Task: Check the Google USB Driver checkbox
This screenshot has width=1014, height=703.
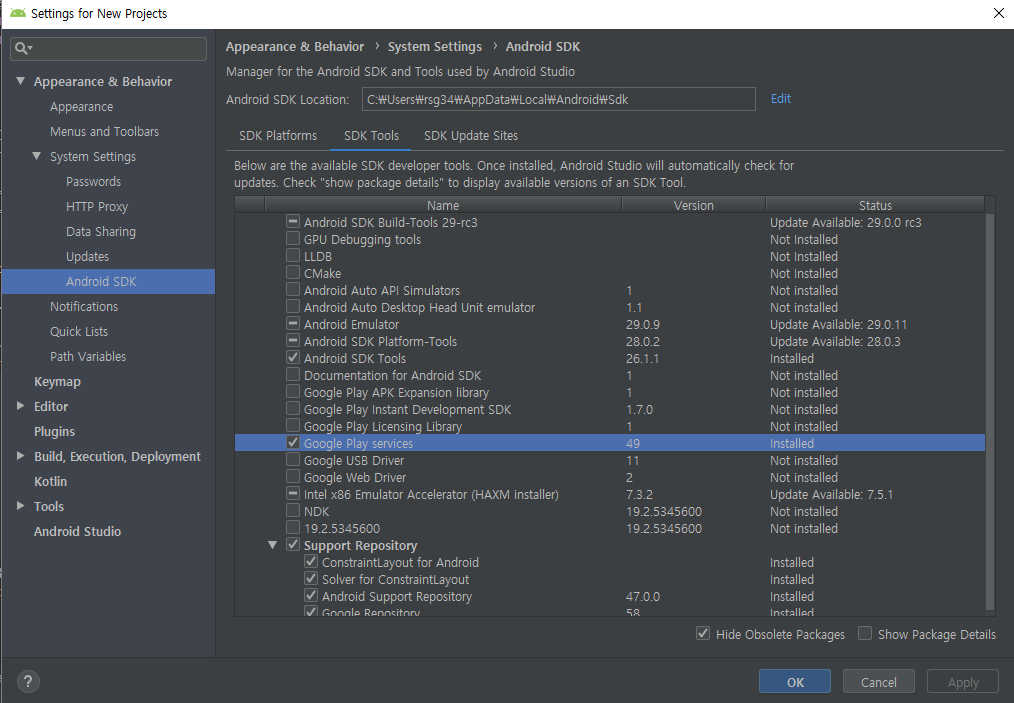Action: (x=293, y=460)
